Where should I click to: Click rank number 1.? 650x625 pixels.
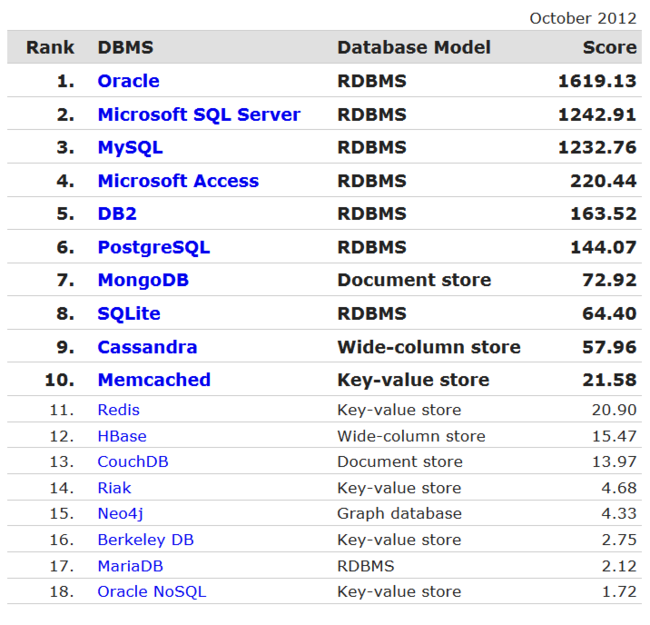point(65,81)
